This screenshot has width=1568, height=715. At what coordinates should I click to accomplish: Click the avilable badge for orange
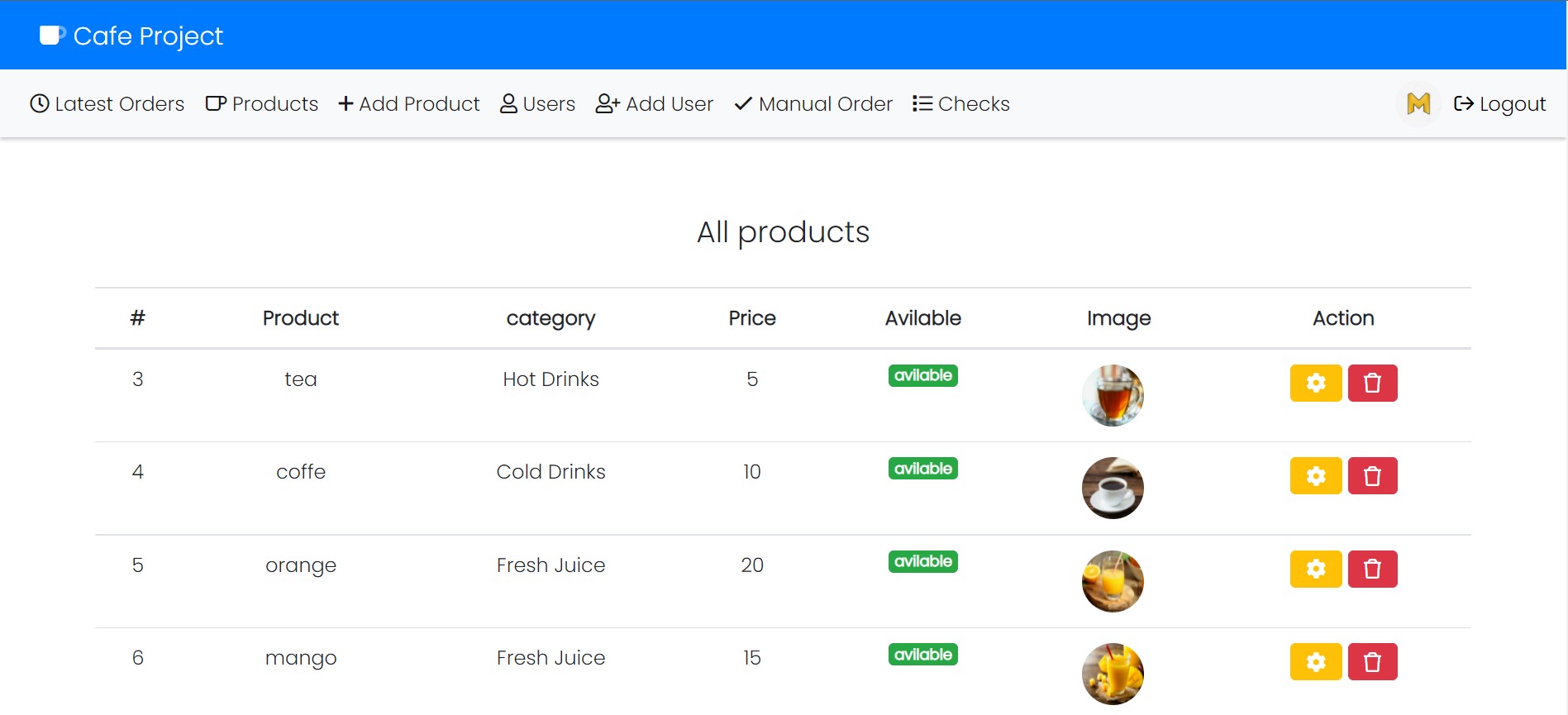click(923, 562)
